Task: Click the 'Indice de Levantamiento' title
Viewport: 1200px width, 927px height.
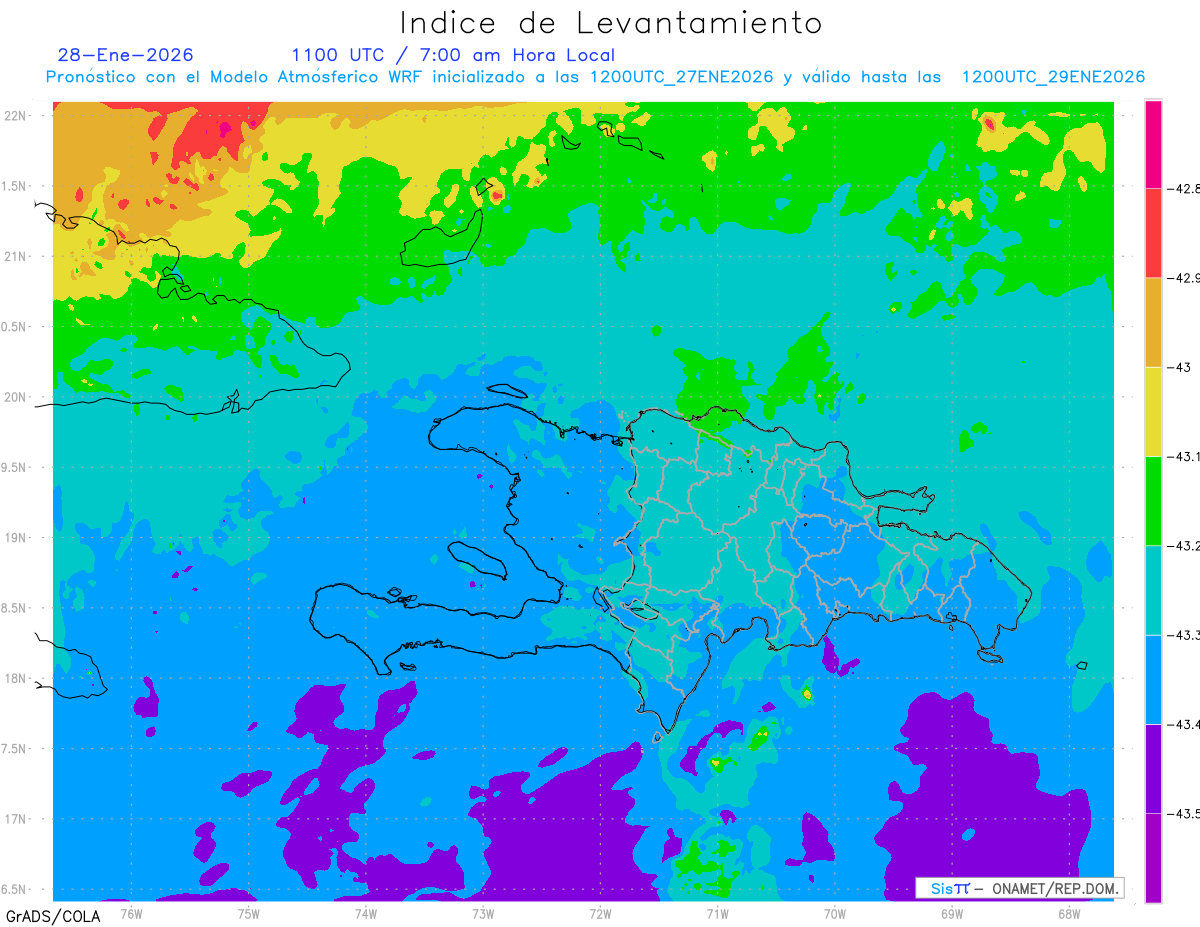Action: coord(610,22)
